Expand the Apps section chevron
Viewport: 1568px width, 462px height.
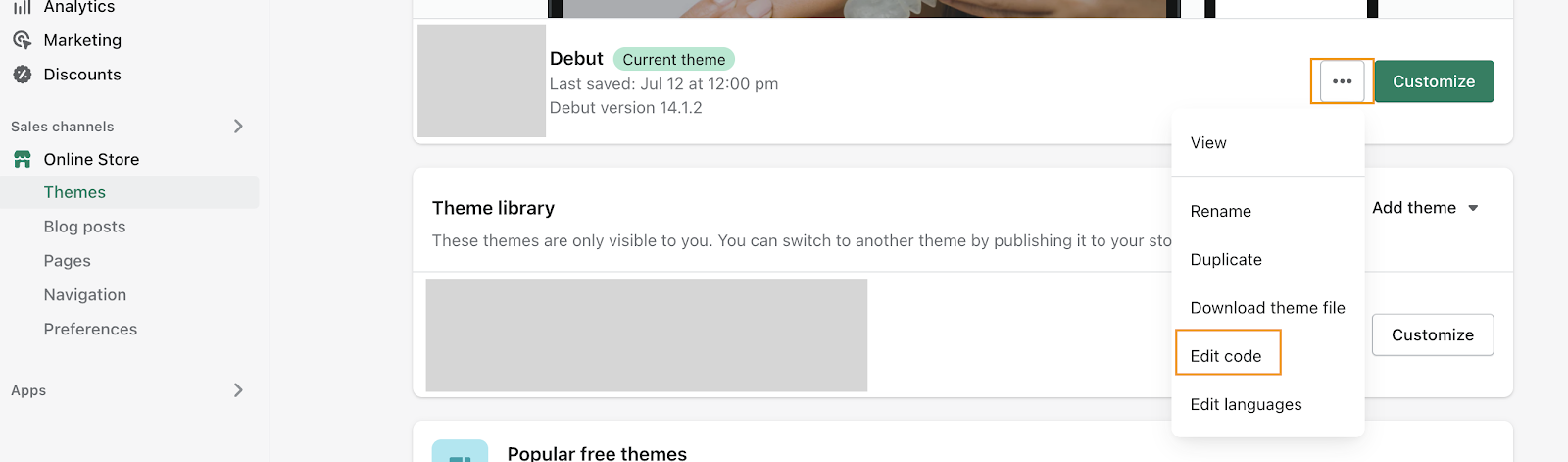(x=238, y=389)
